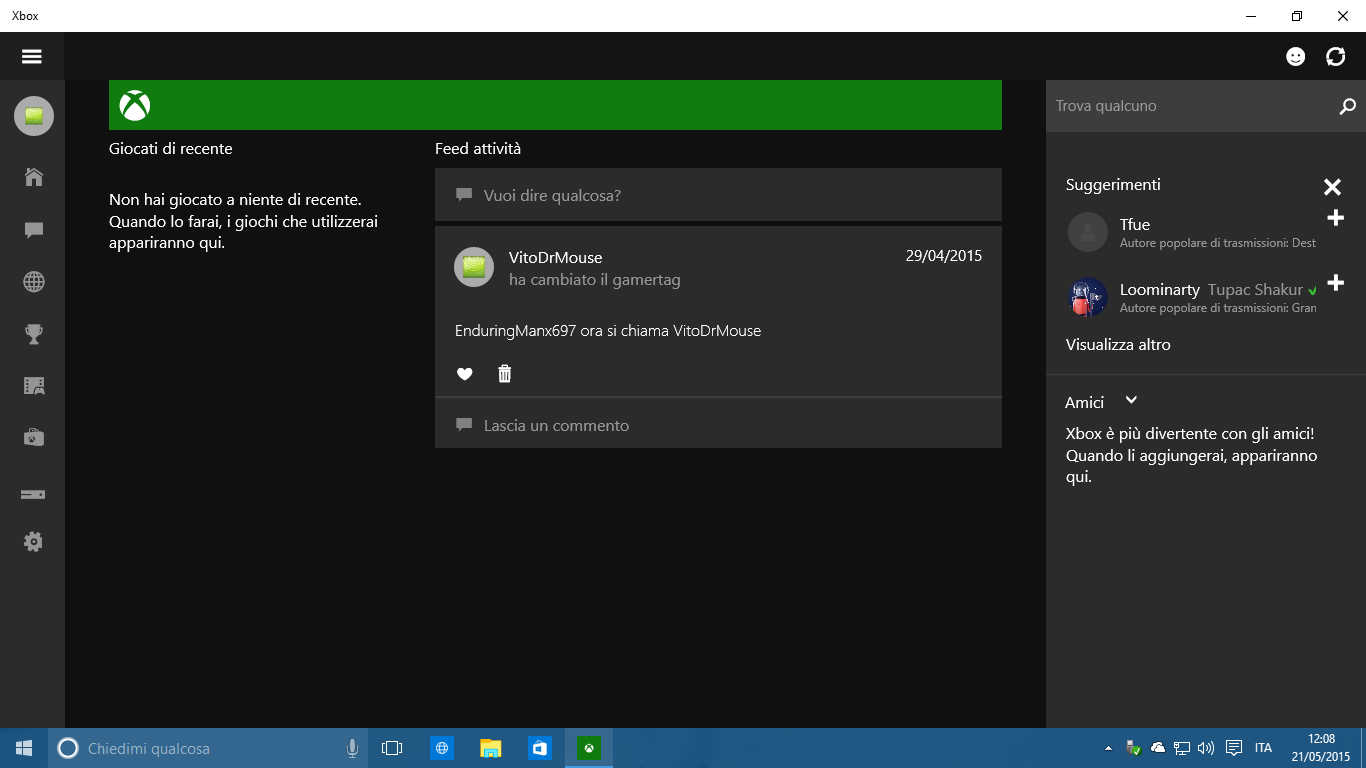Click the Cortana microphone icon

tap(352, 748)
